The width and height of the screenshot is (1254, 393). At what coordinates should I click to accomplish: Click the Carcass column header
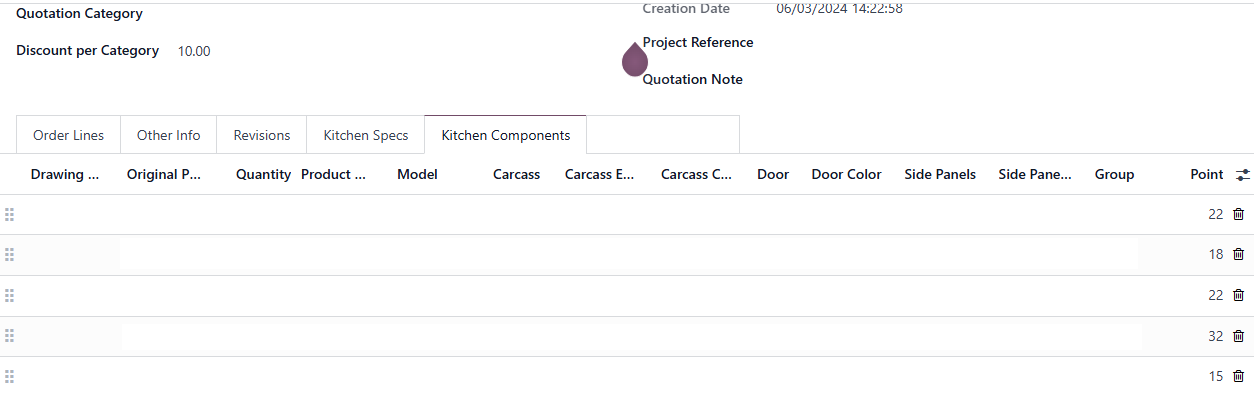point(516,174)
